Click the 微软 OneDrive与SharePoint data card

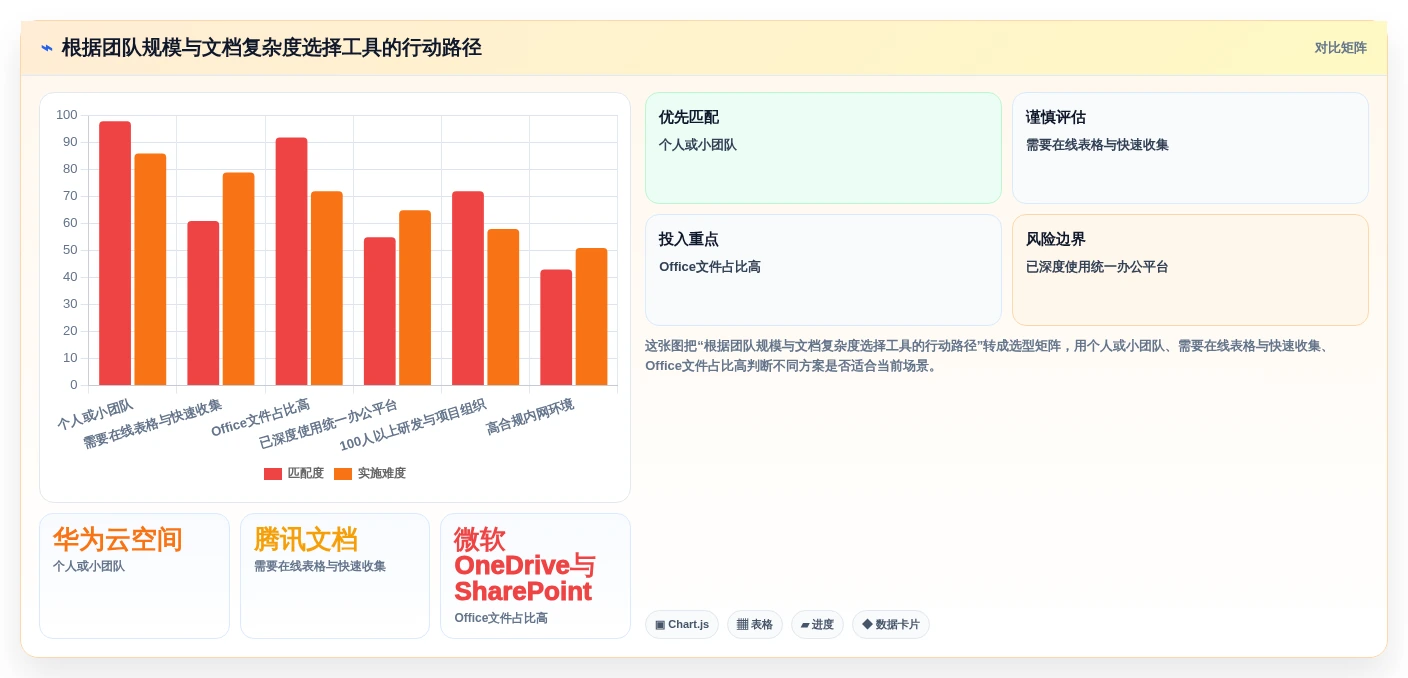(x=535, y=576)
